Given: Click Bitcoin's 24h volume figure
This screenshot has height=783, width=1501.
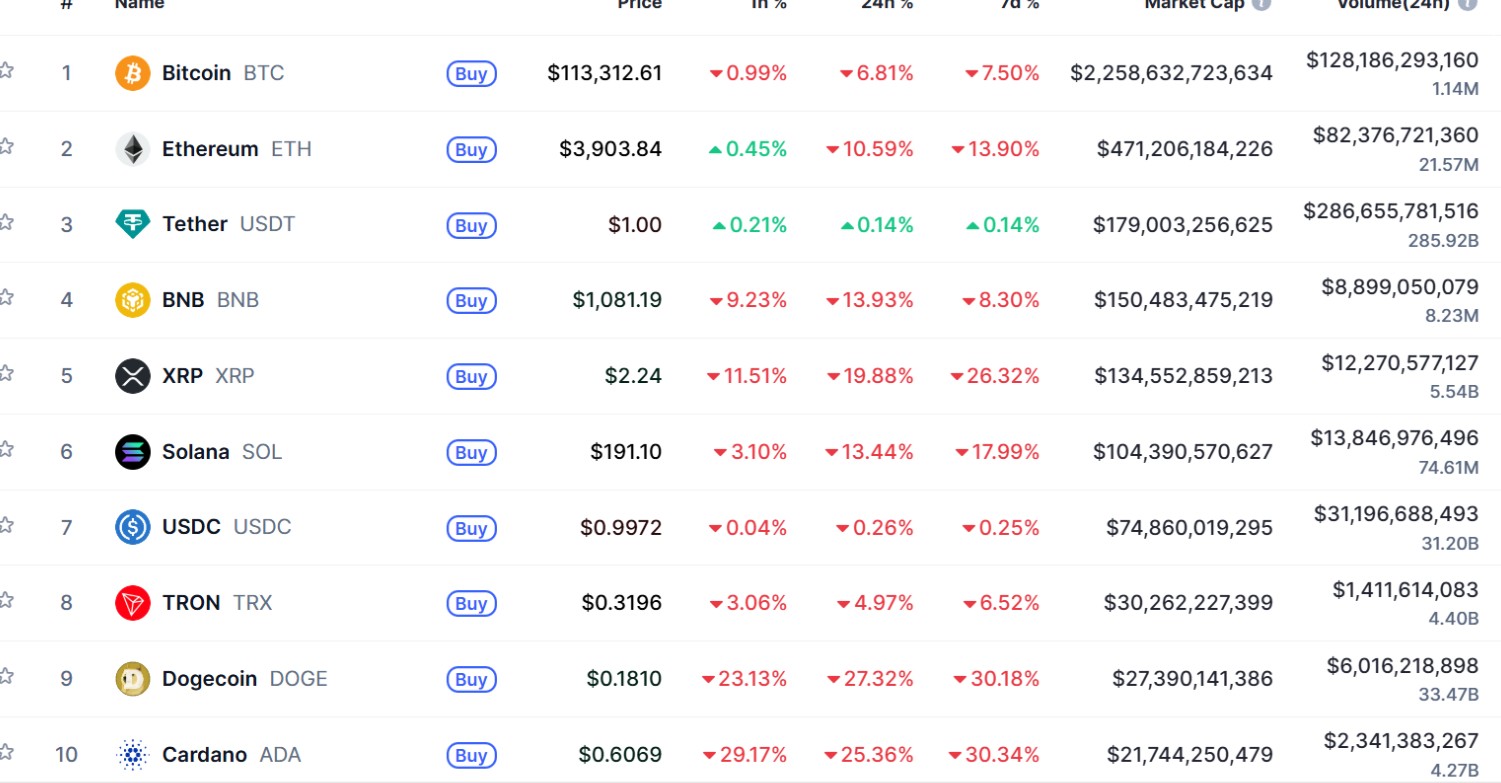Looking at the screenshot, I should tap(1391, 60).
